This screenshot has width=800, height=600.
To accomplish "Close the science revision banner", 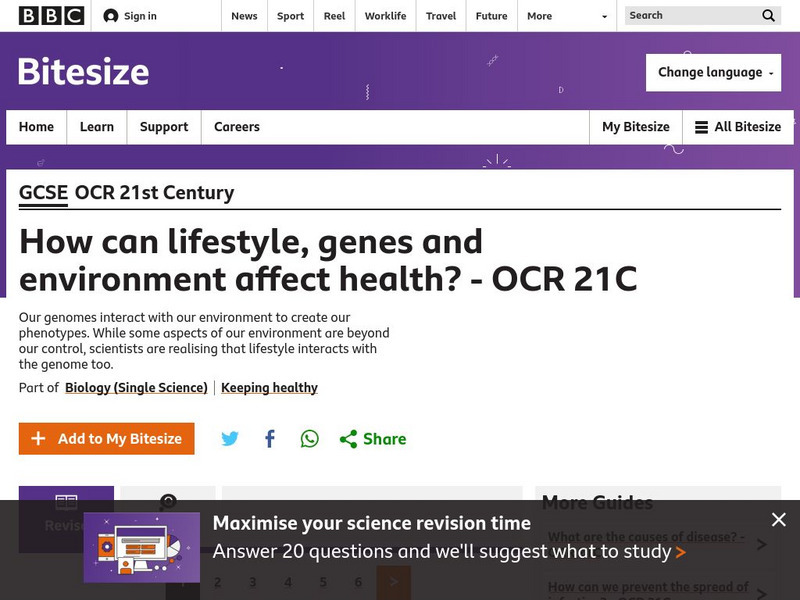I will [779, 519].
